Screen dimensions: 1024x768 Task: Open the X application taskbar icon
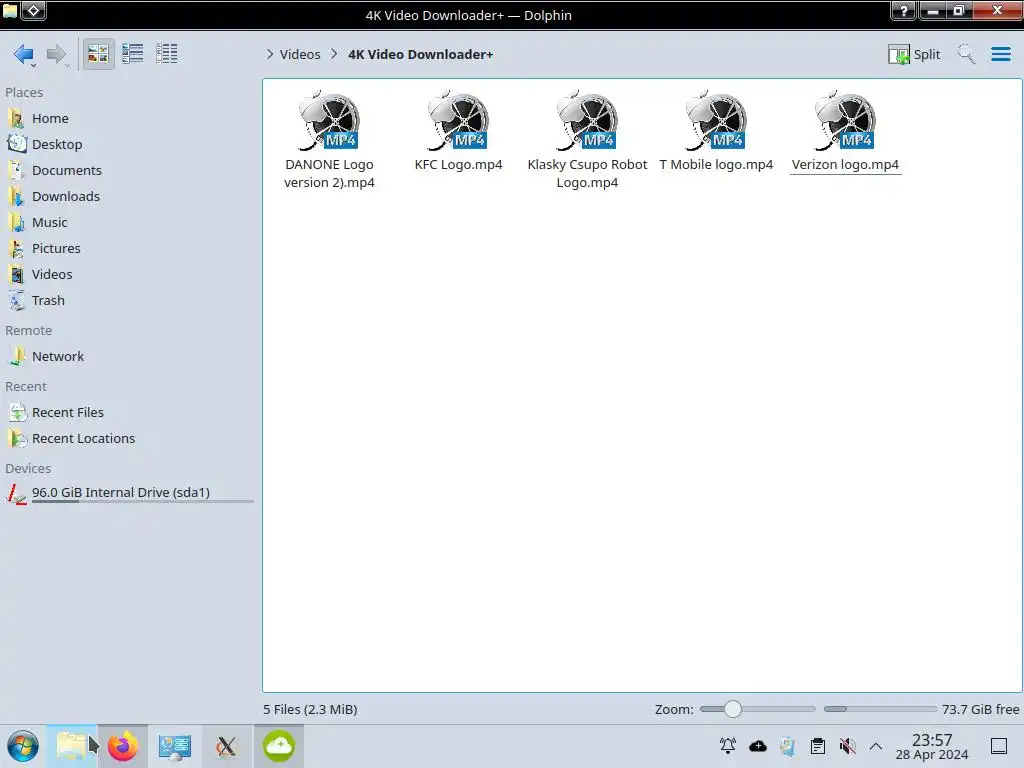[x=226, y=746]
